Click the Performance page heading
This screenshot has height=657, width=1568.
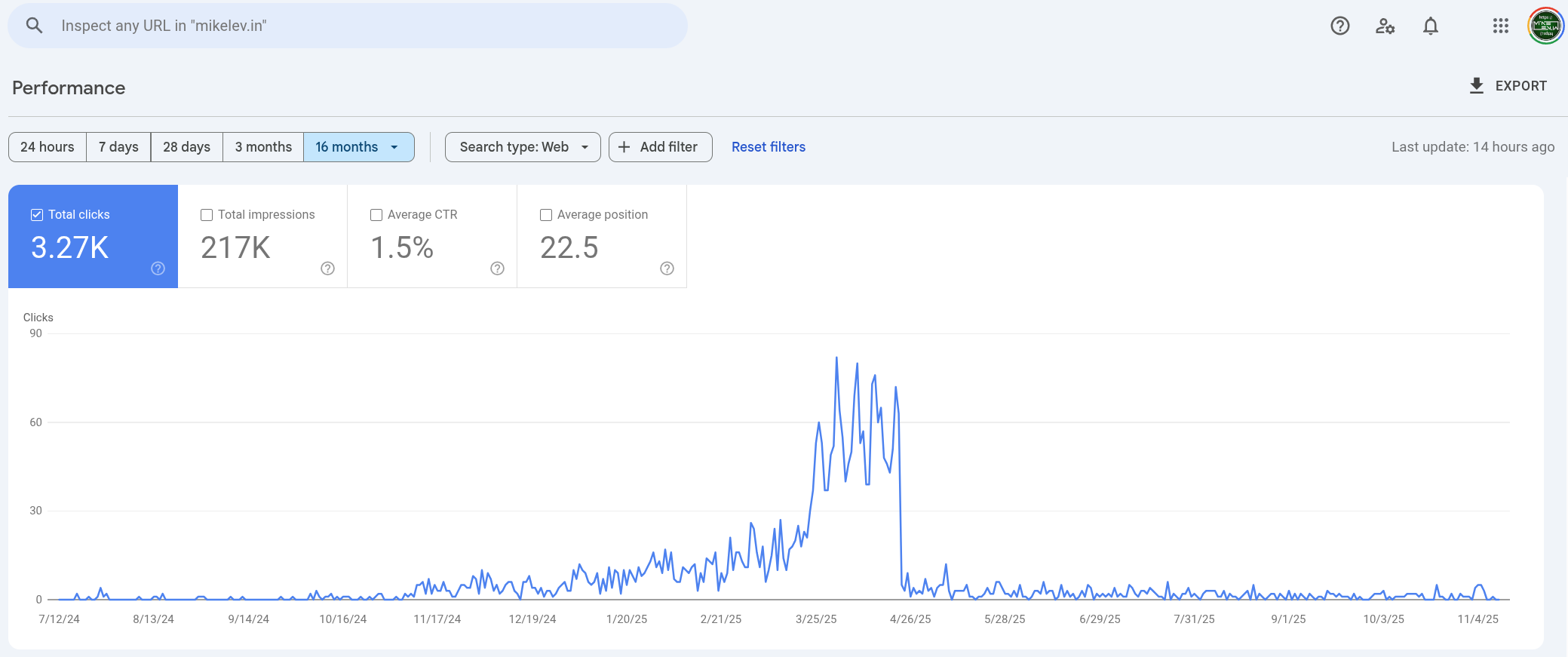[69, 88]
